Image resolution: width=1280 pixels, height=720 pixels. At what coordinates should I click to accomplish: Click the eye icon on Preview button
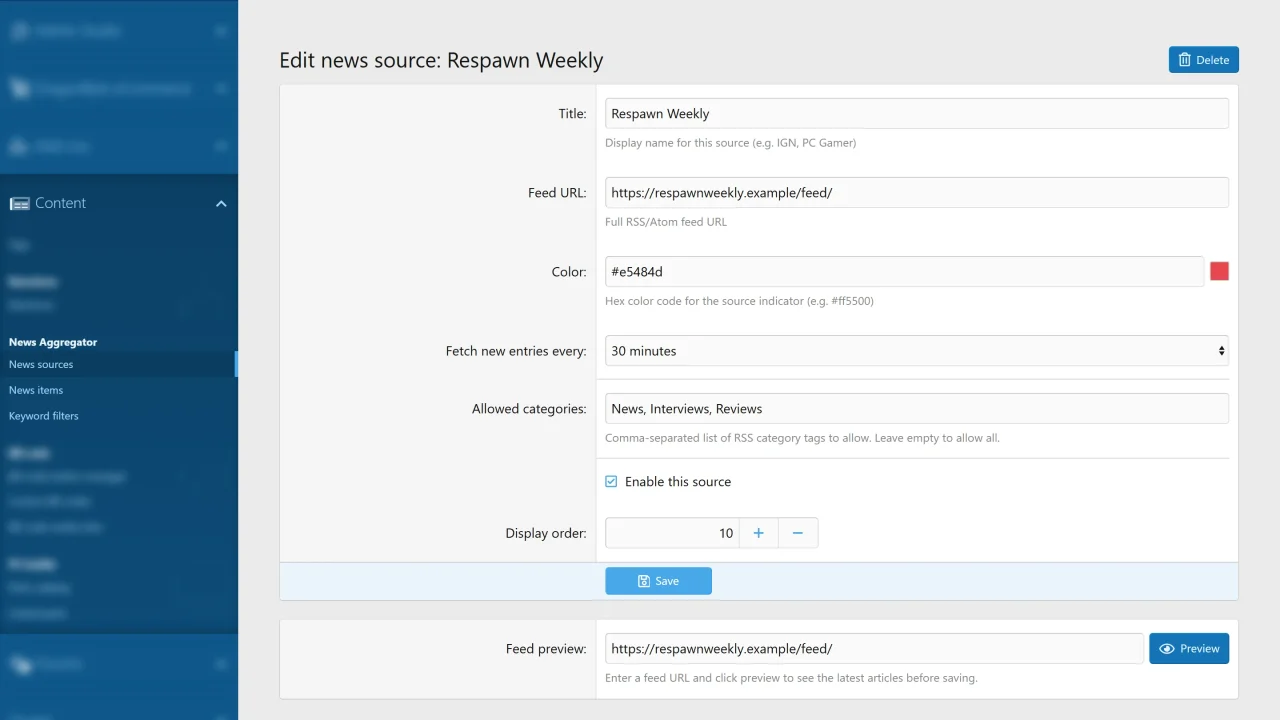click(1166, 649)
